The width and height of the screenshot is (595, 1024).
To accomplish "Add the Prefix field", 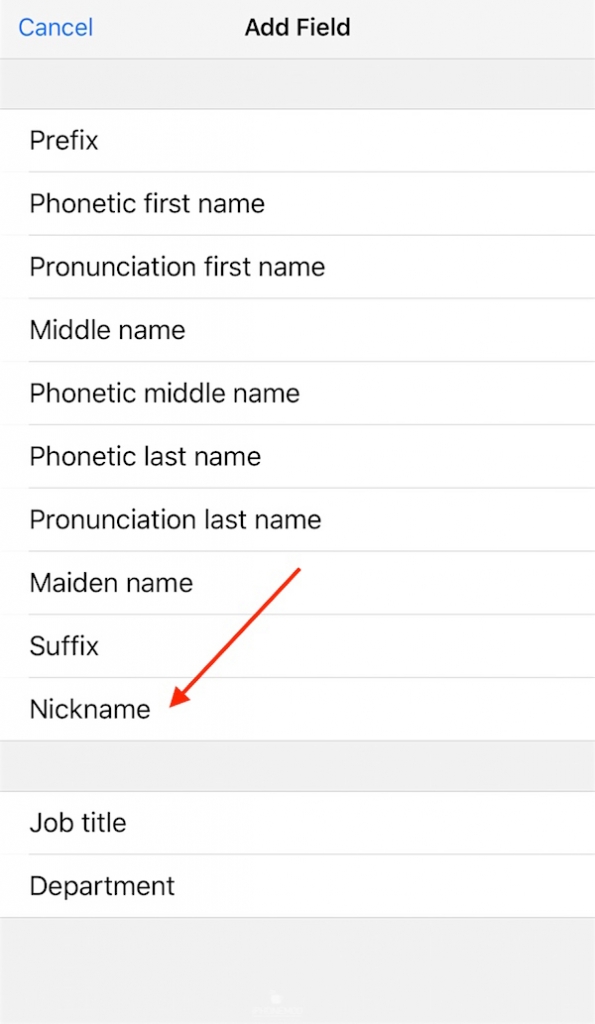I will coord(297,140).
